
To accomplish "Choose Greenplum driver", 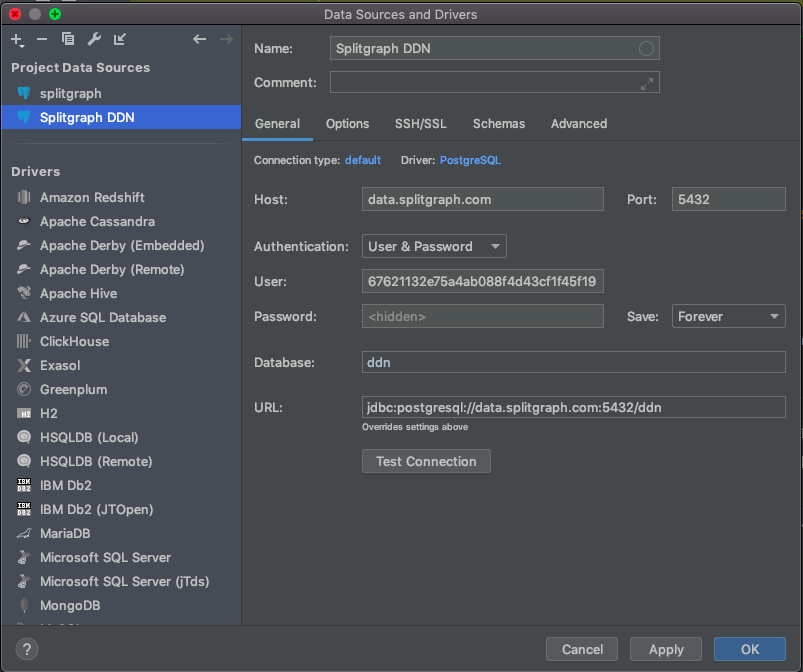I will (x=121, y=389).
